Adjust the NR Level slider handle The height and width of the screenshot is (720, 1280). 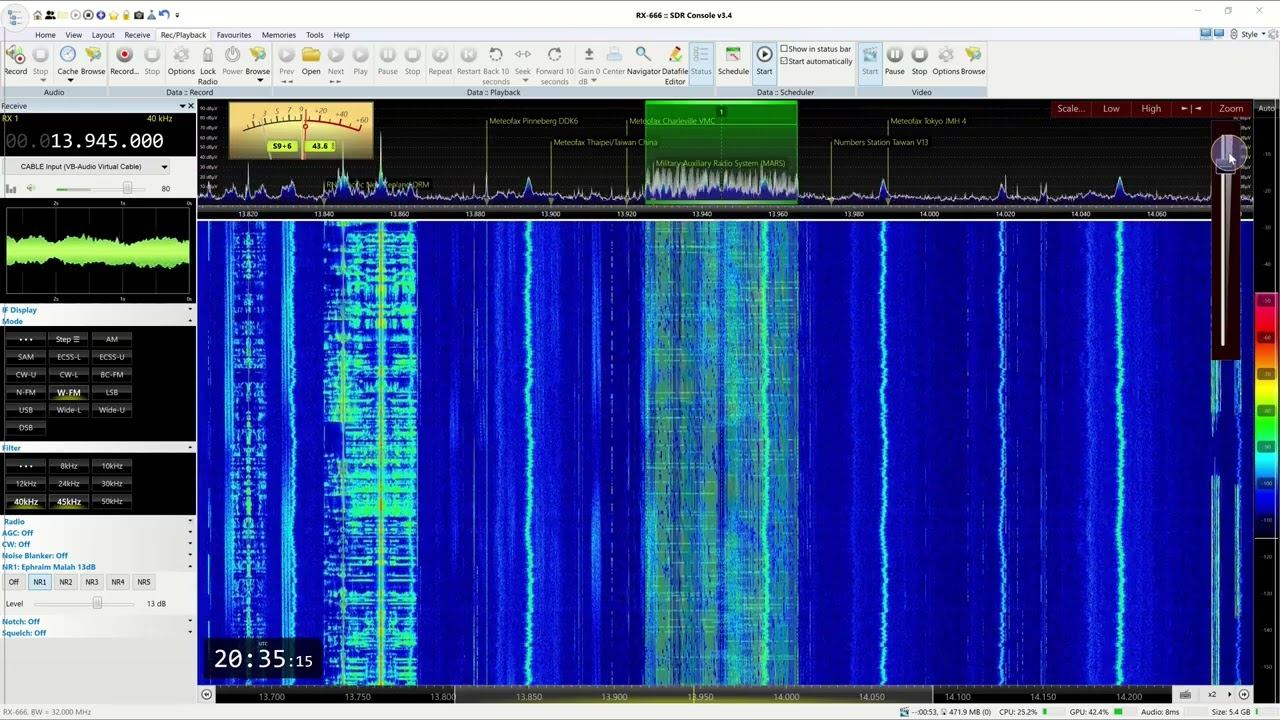(97, 603)
